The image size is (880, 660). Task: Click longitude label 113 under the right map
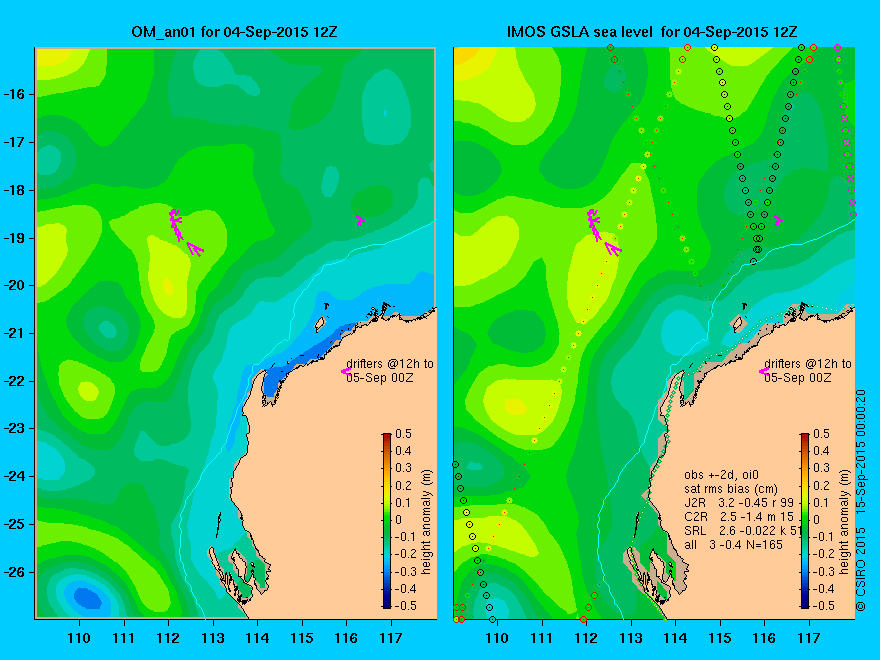[x=631, y=638]
